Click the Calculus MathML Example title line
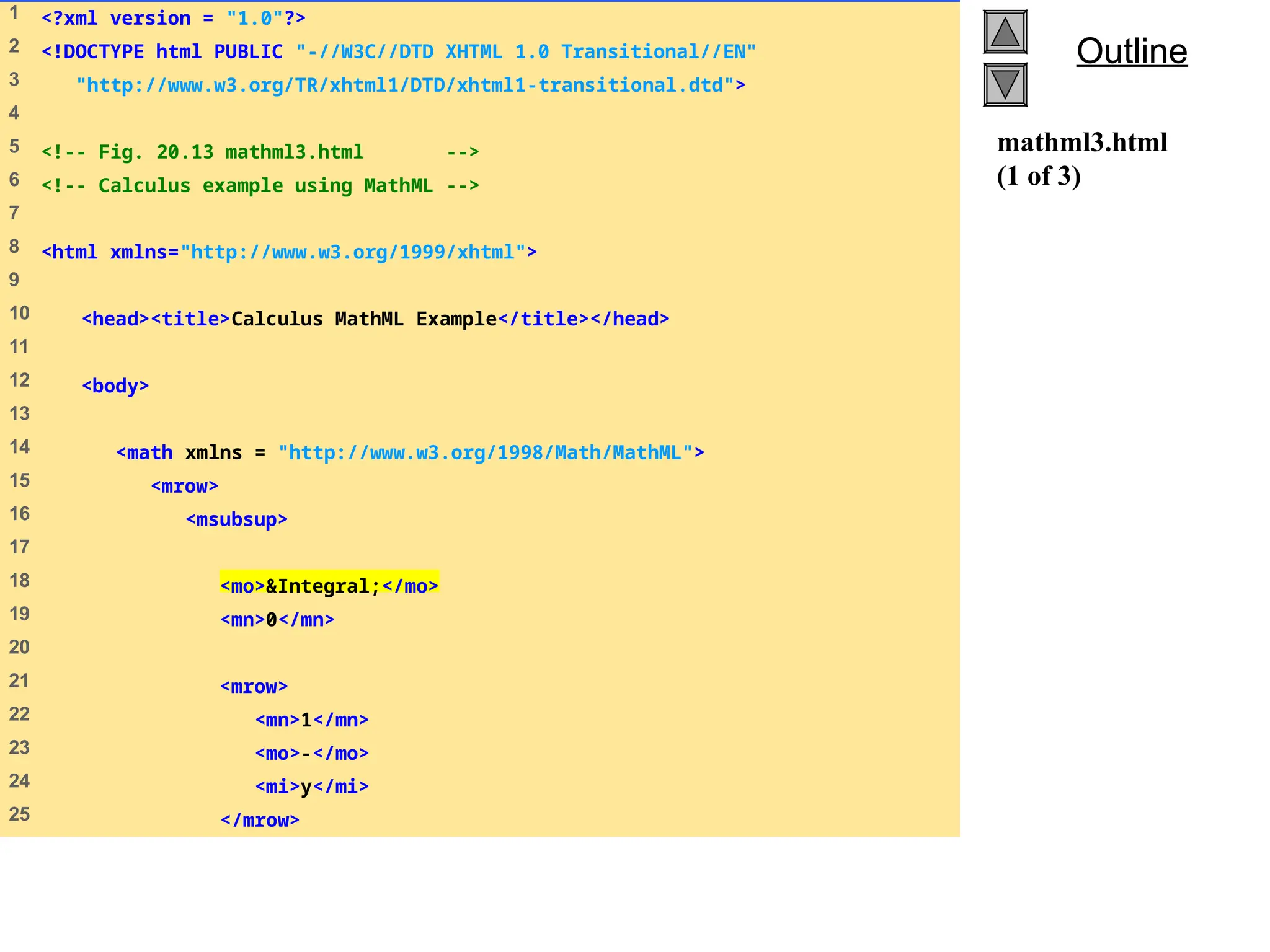 coord(376,319)
